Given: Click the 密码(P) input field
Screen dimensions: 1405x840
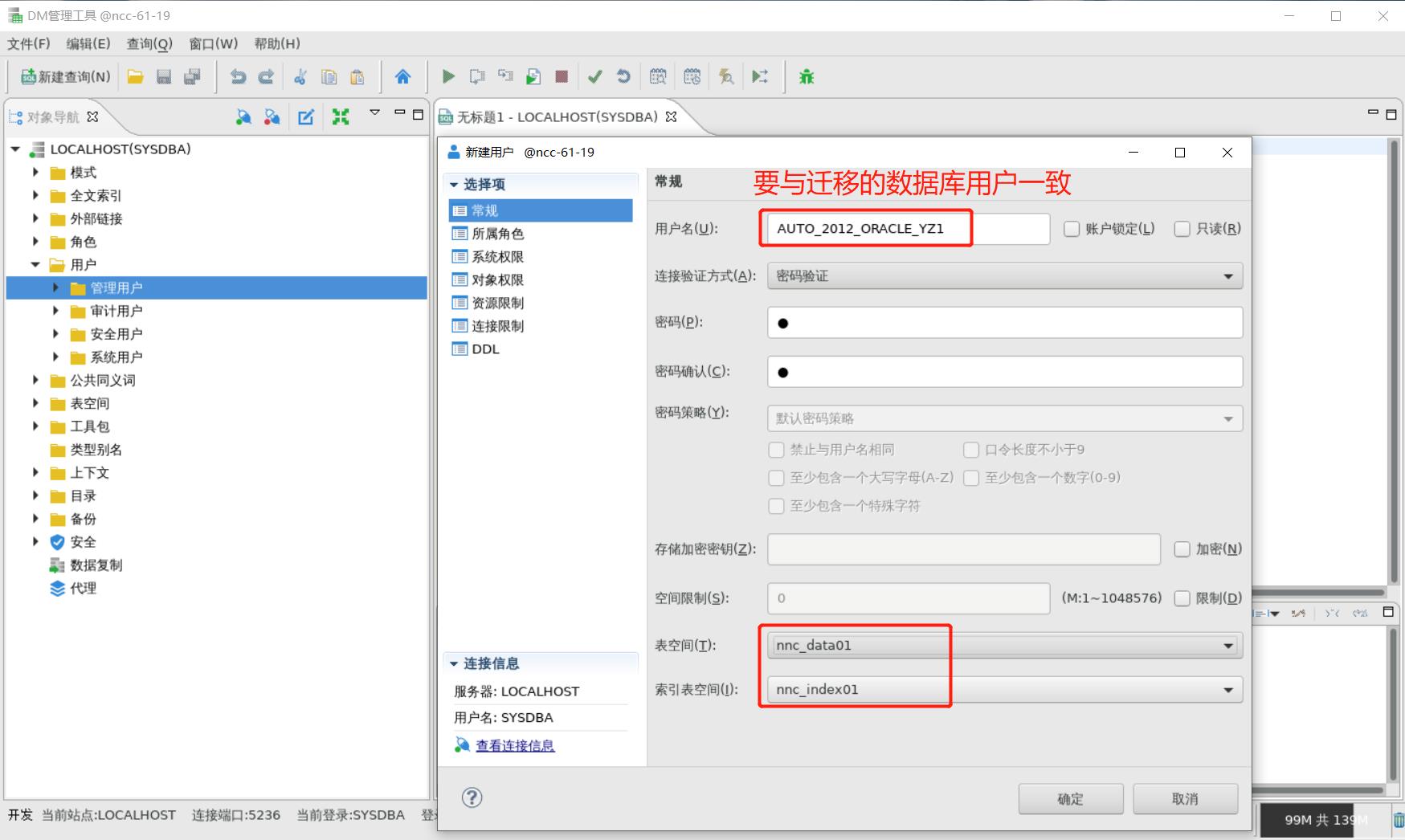Looking at the screenshot, I should (1005, 323).
